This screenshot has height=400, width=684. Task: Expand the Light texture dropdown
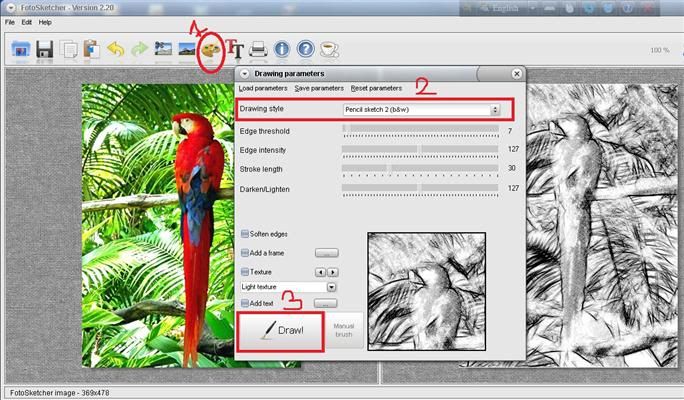coord(331,287)
